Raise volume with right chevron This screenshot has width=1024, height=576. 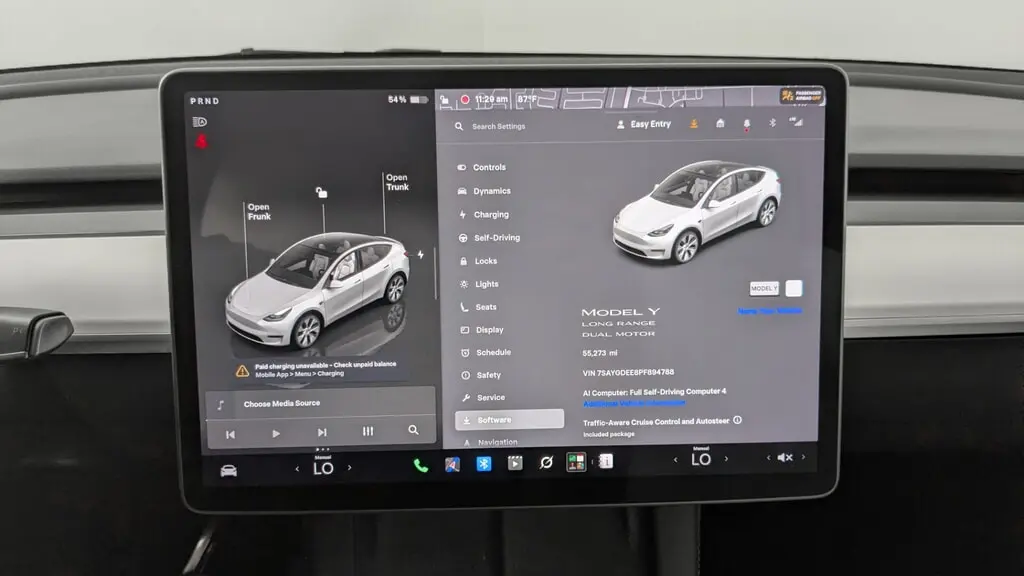click(803, 457)
